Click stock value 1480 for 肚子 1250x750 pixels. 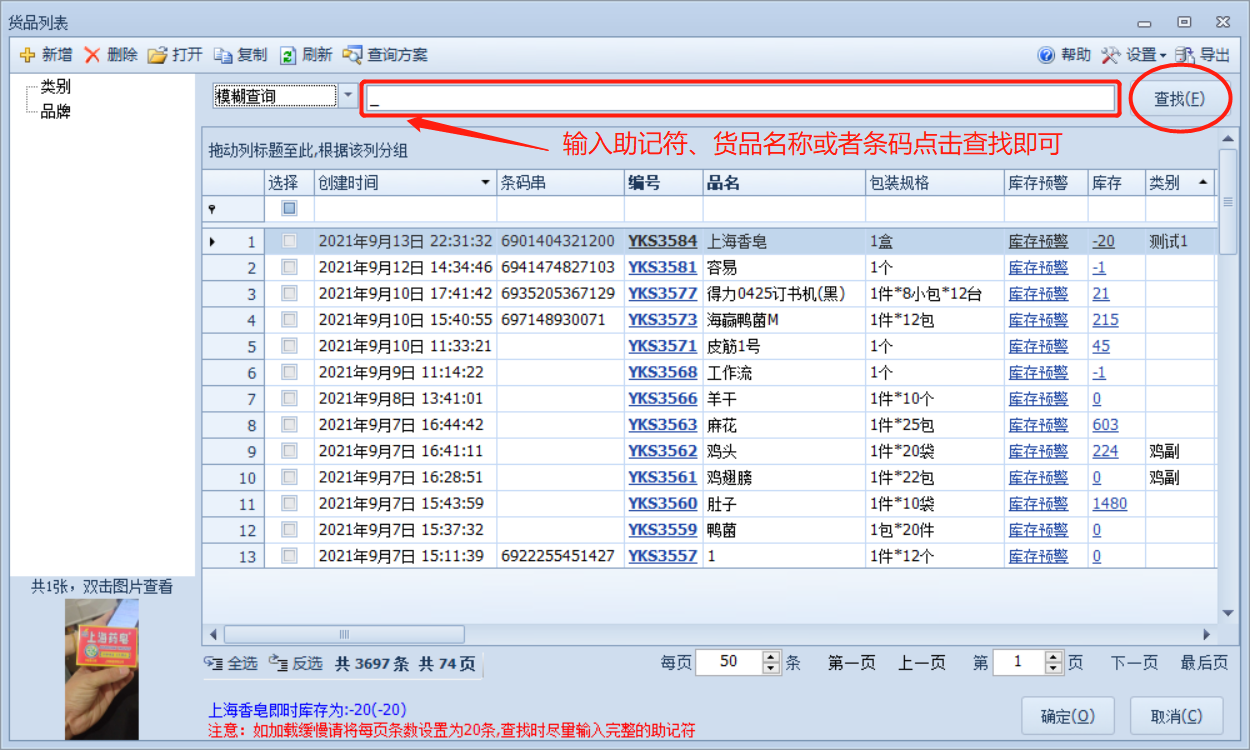[x=1110, y=504]
